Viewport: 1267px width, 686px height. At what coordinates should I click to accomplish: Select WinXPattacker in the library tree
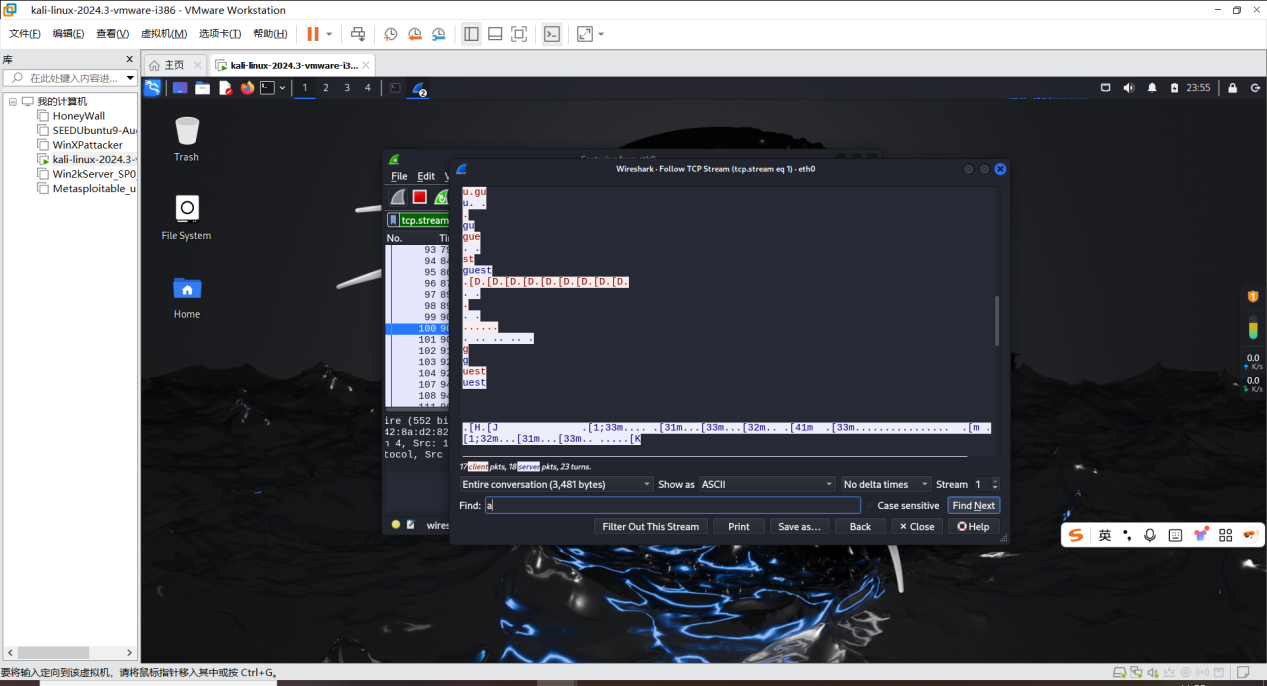(x=87, y=145)
